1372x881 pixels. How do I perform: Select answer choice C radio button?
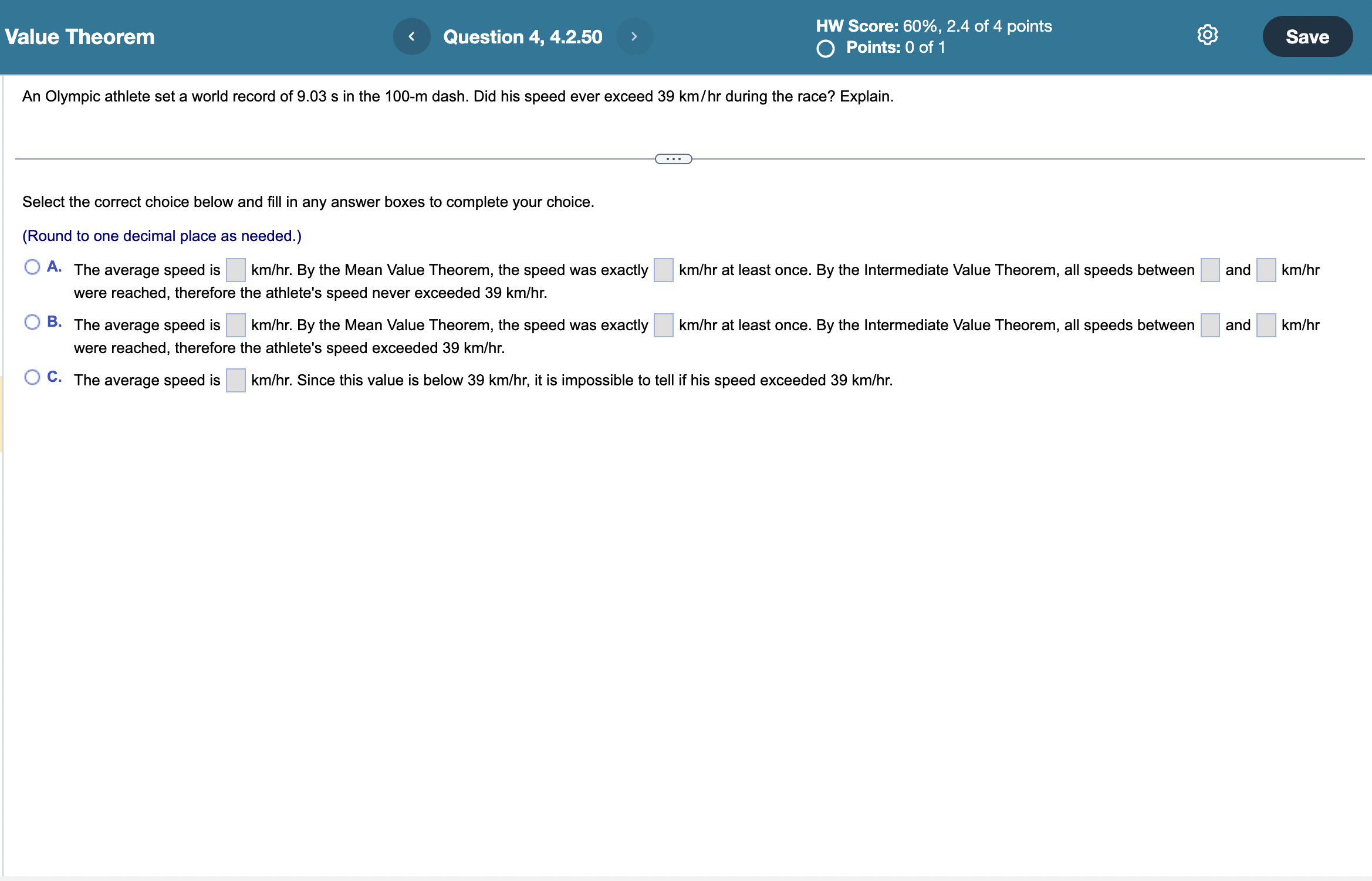tap(32, 377)
